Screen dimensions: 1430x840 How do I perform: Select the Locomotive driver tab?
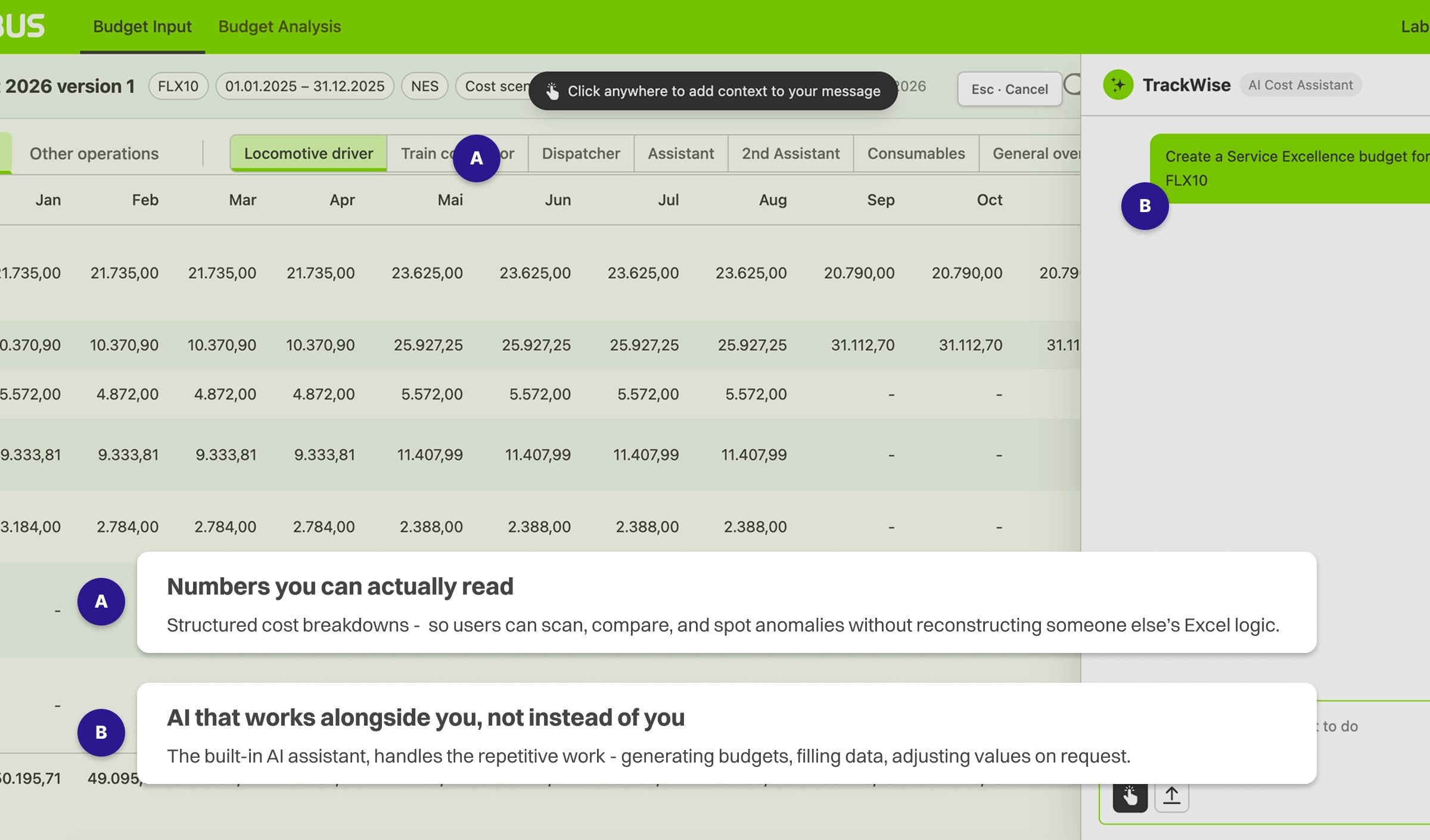[x=308, y=153]
